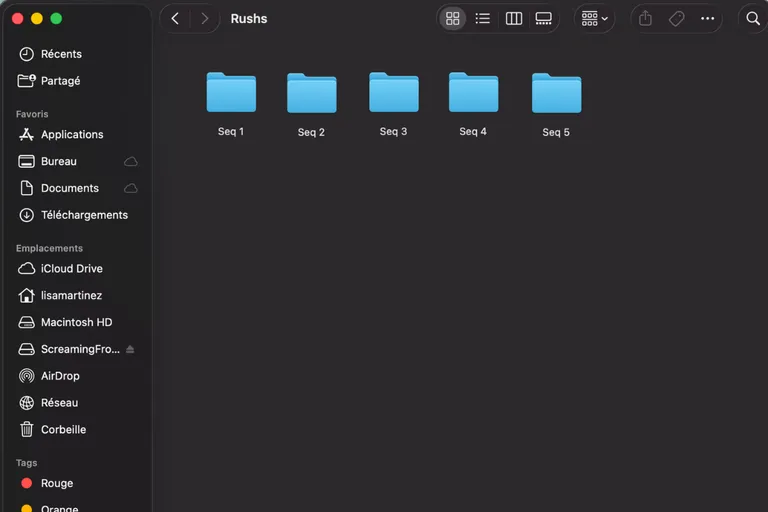The height and width of the screenshot is (512, 768).
Task: Click the Seq 5 folder name
Action: point(556,132)
